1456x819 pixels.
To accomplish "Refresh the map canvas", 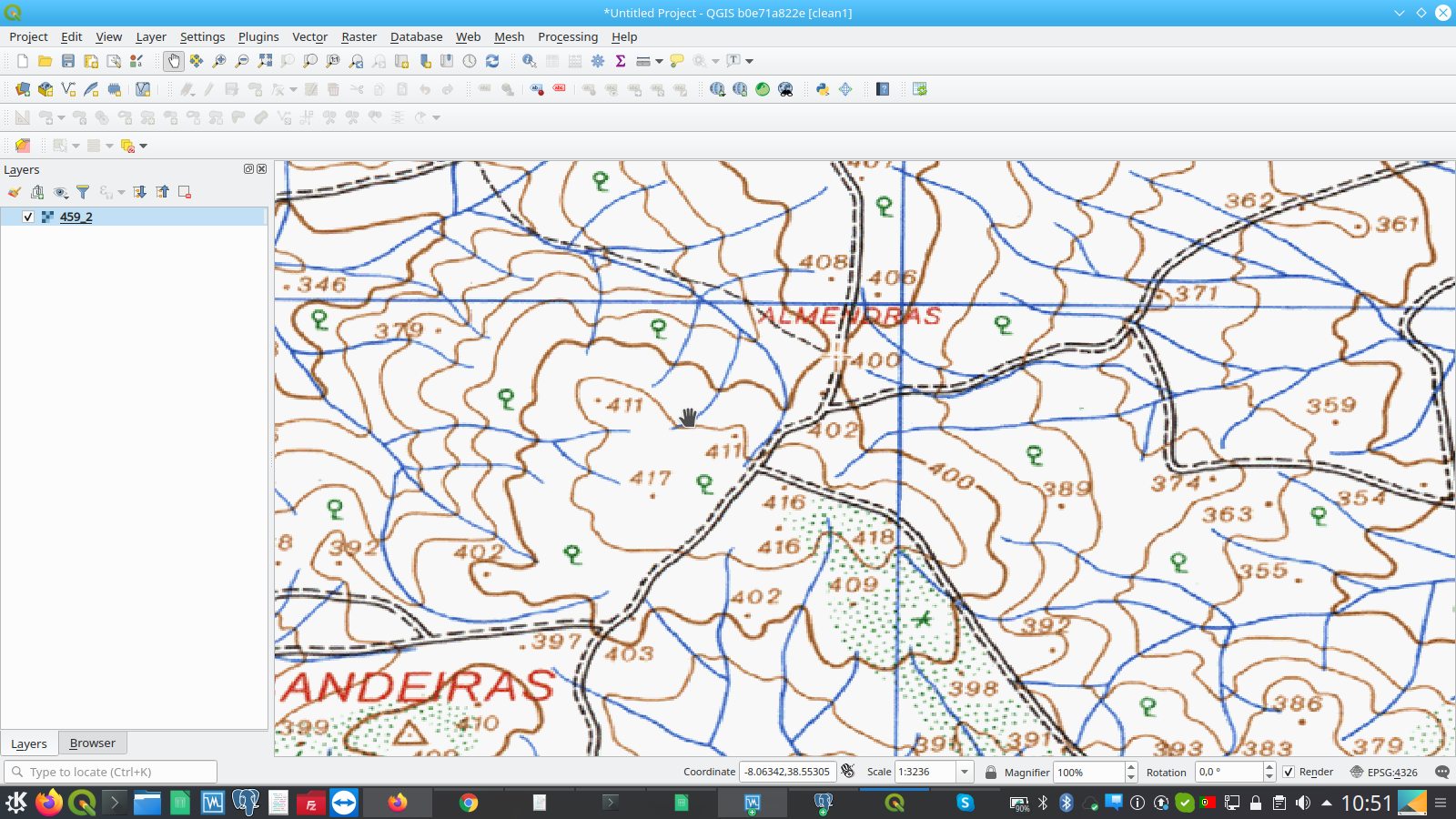I will (493, 61).
